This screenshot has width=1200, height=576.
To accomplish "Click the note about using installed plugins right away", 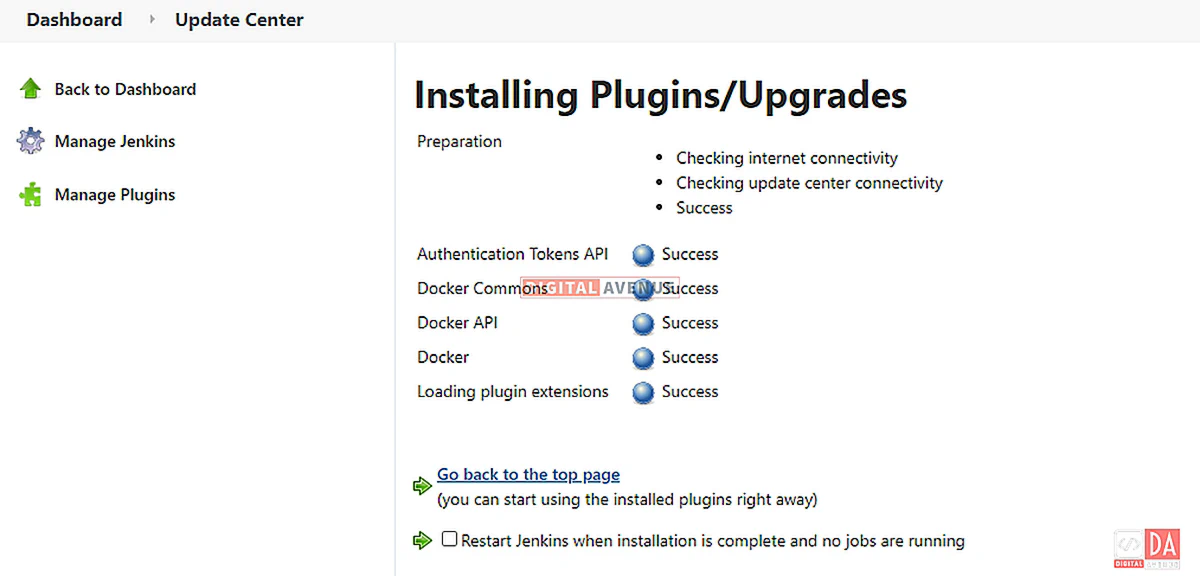I will [627, 499].
